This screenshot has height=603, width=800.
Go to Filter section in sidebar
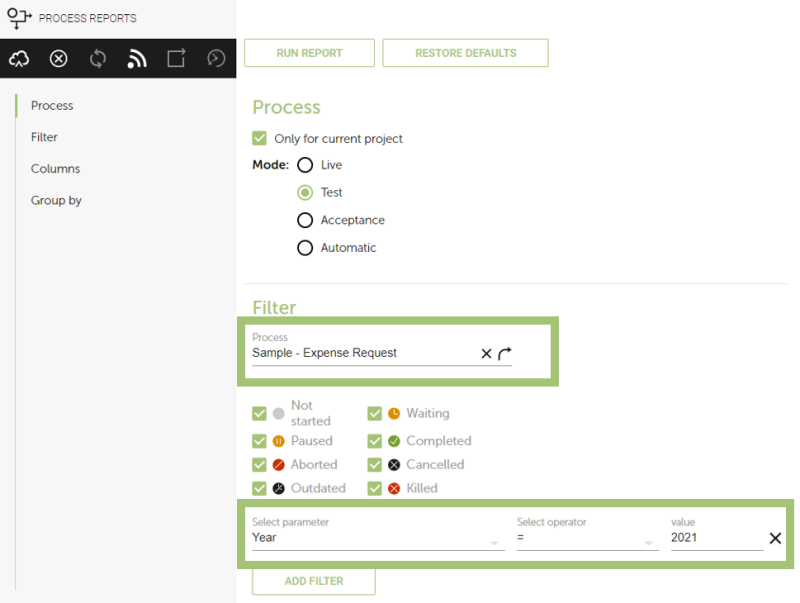pos(44,137)
